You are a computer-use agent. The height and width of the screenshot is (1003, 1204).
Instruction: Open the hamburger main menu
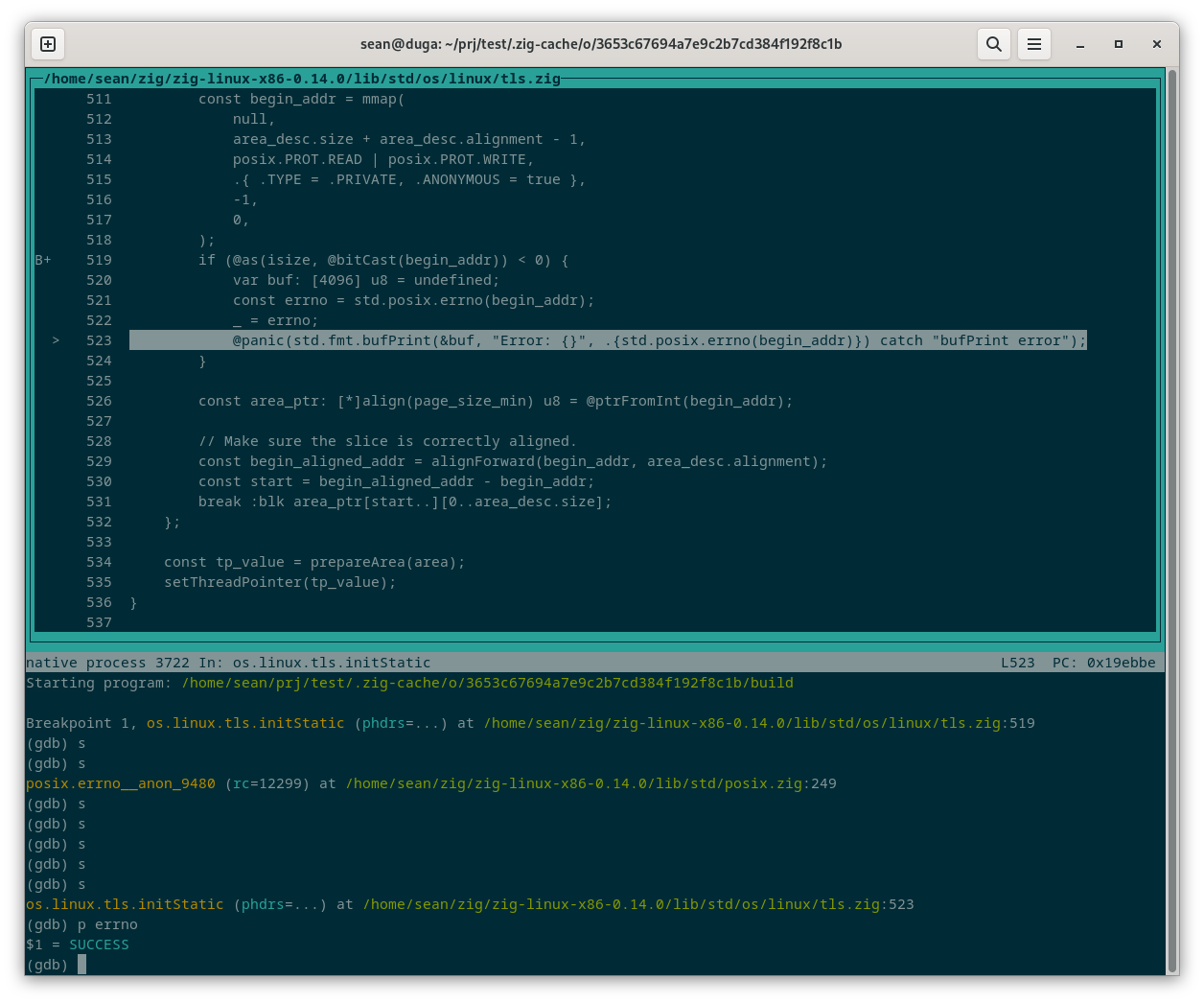[x=1034, y=44]
